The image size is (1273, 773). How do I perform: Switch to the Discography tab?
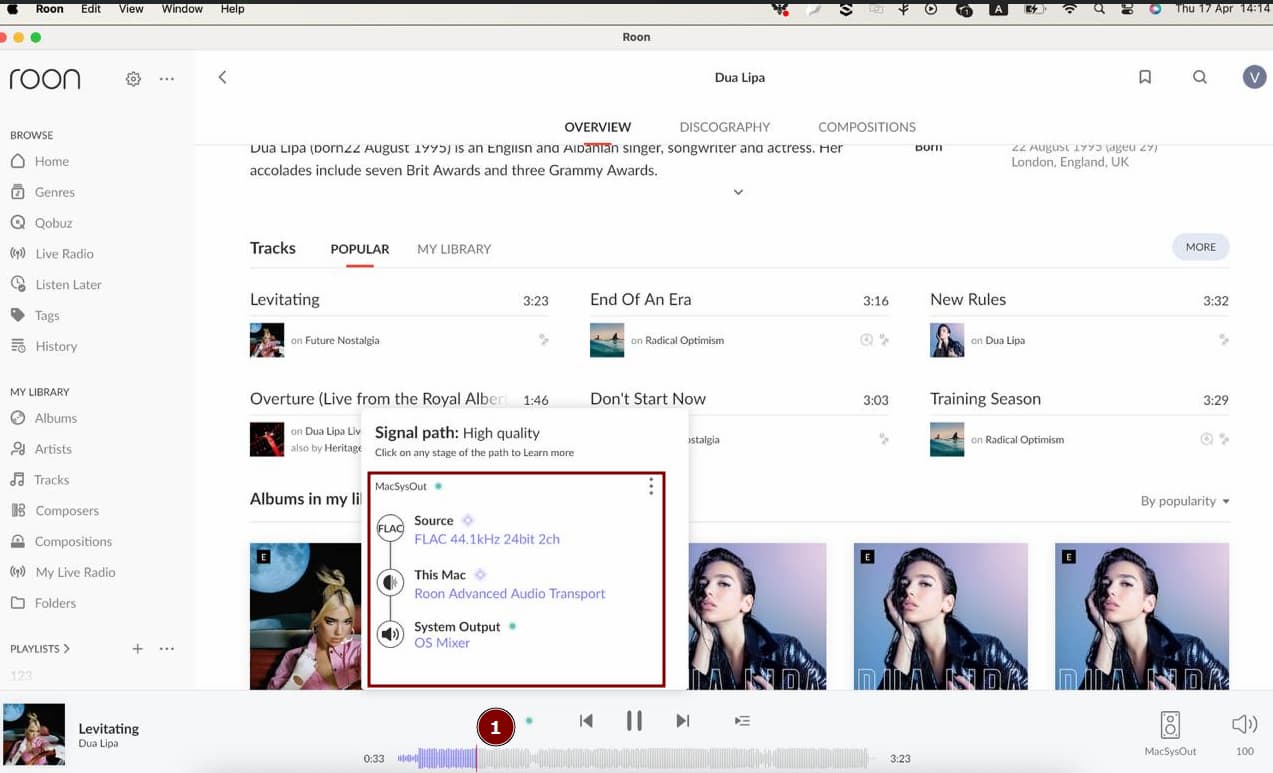[x=725, y=127]
